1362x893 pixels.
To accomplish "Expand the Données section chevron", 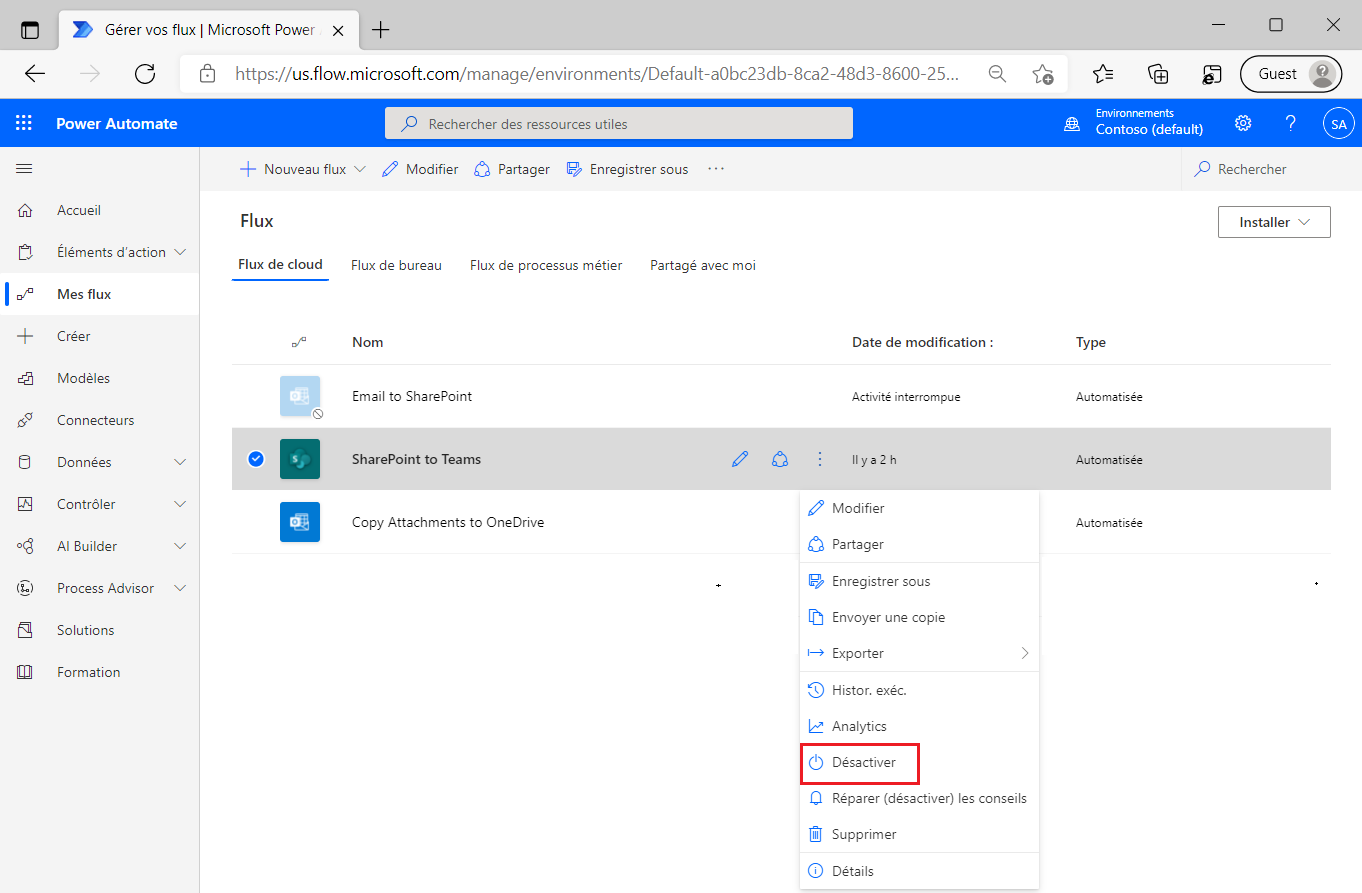I will point(180,462).
